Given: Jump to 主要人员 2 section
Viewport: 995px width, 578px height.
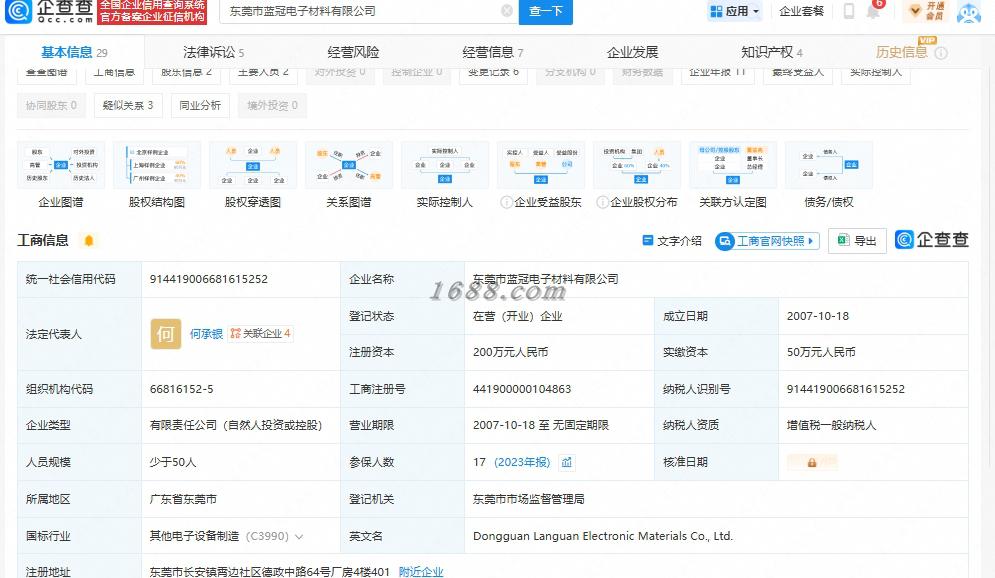Looking at the screenshot, I should (263, 73).
